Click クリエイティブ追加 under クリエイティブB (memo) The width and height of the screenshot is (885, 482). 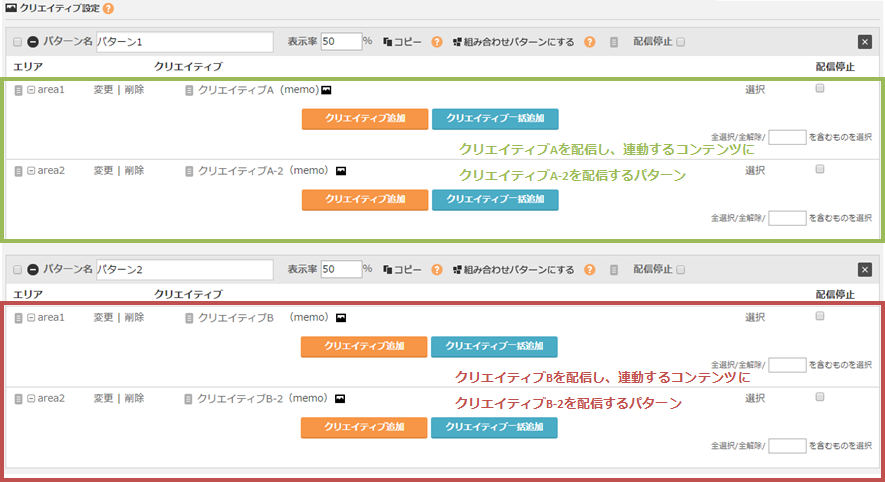[364, 347]
